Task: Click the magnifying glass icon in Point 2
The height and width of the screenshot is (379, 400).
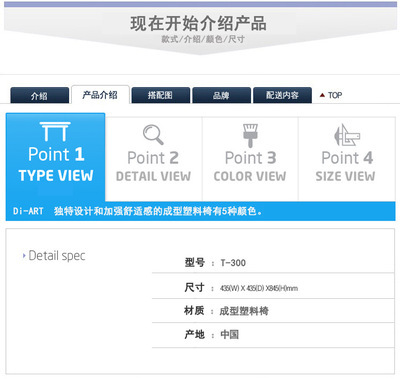Action: point(153,134)
